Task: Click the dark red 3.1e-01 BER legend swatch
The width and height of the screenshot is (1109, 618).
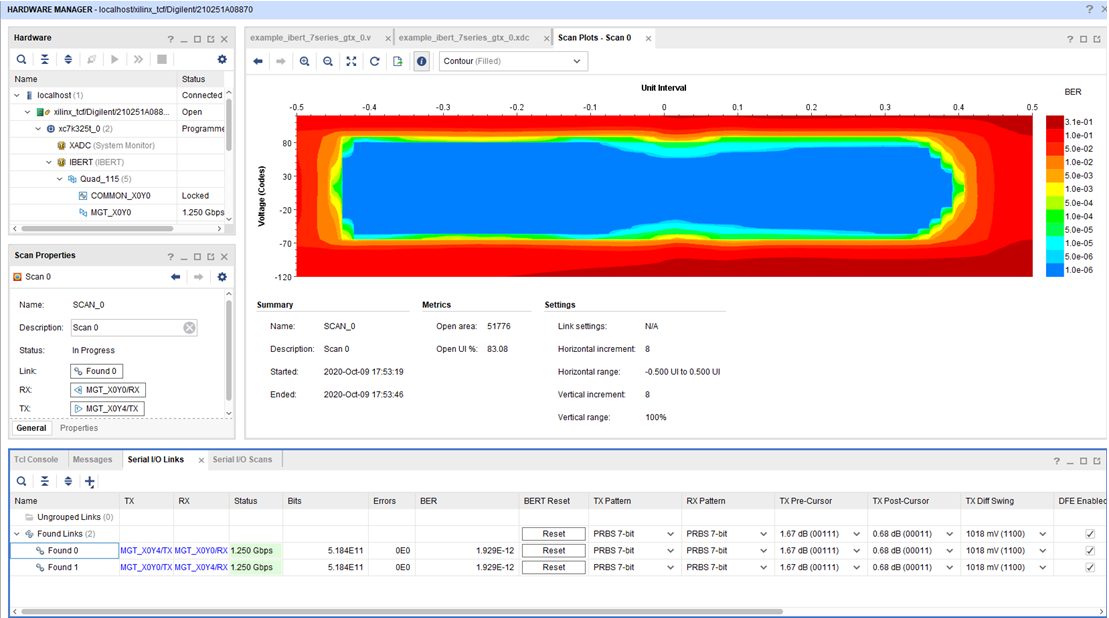Action: [1055, 122]
